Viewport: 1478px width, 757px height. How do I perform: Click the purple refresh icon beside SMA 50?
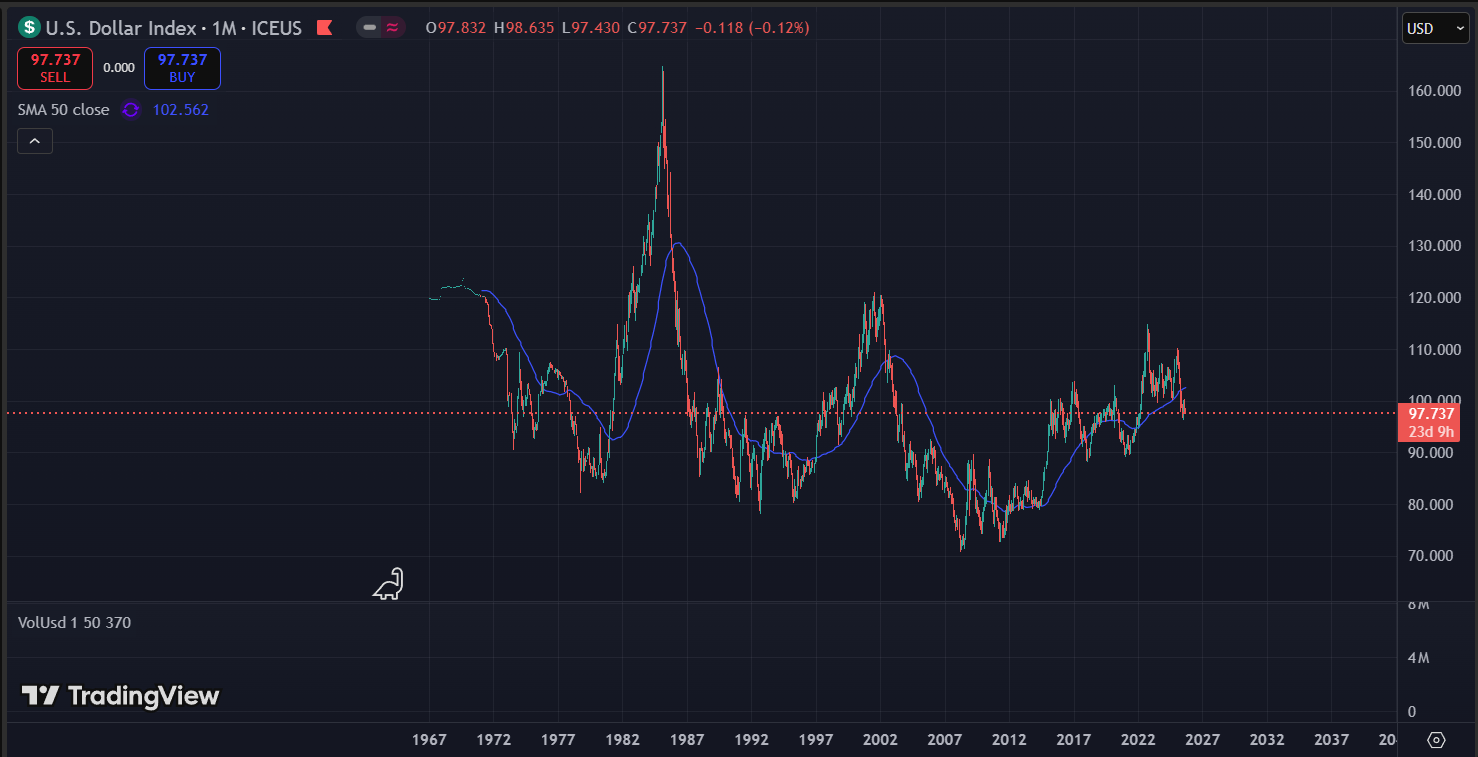coord(131,110)
